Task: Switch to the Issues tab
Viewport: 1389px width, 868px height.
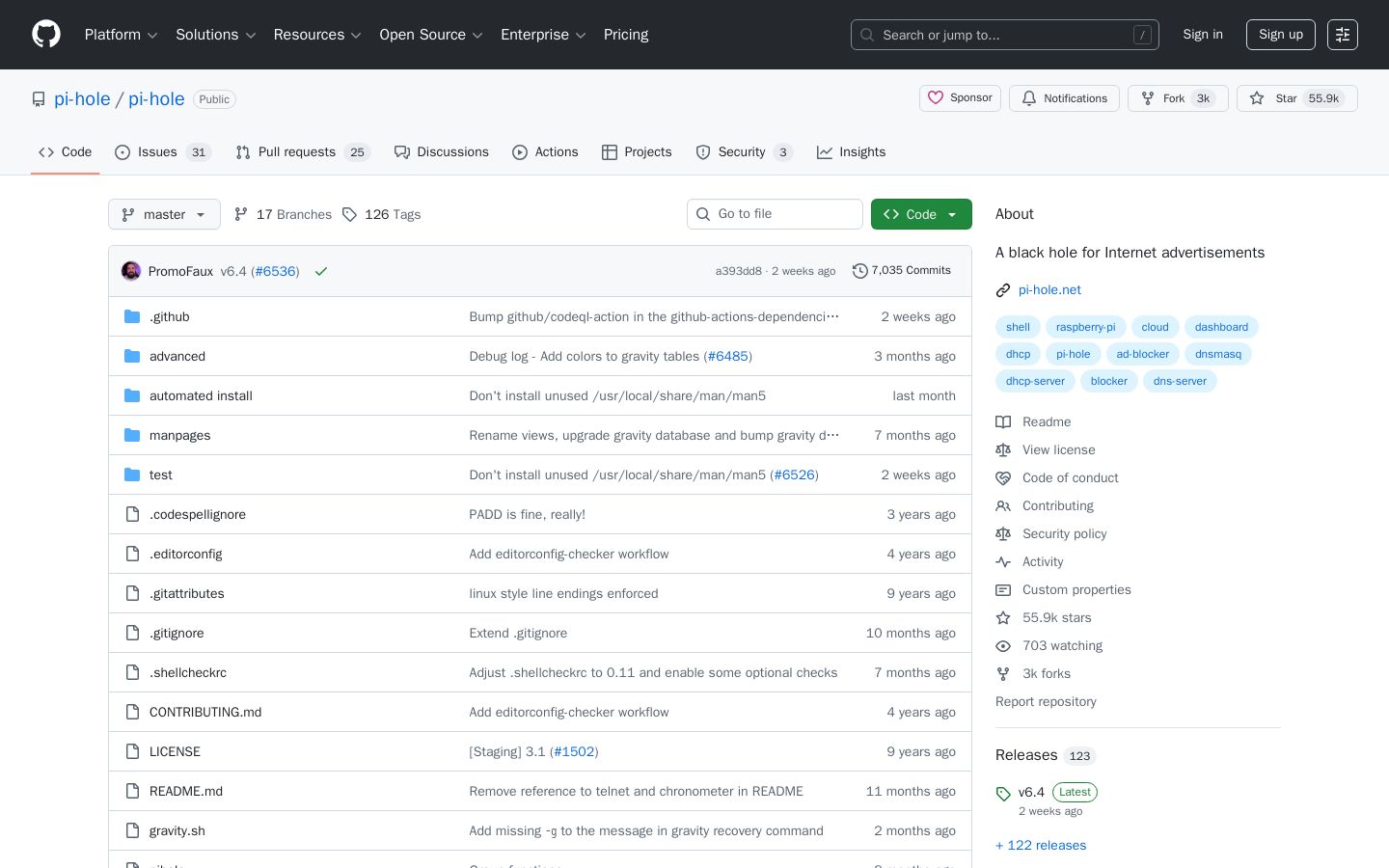Action: [x=163, y=152]
